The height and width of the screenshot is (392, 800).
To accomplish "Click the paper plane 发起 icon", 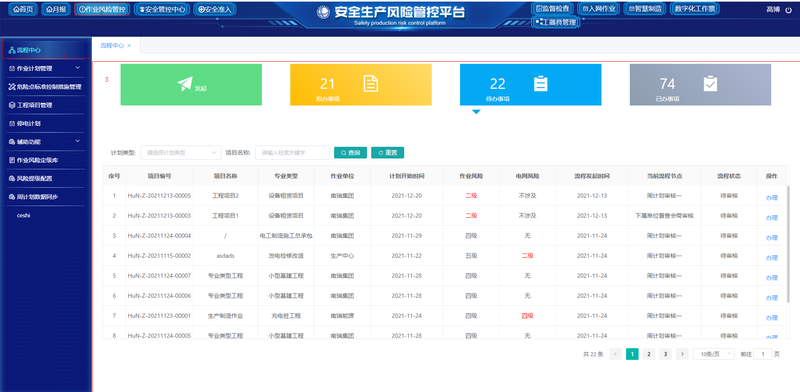I will [185, 85].
